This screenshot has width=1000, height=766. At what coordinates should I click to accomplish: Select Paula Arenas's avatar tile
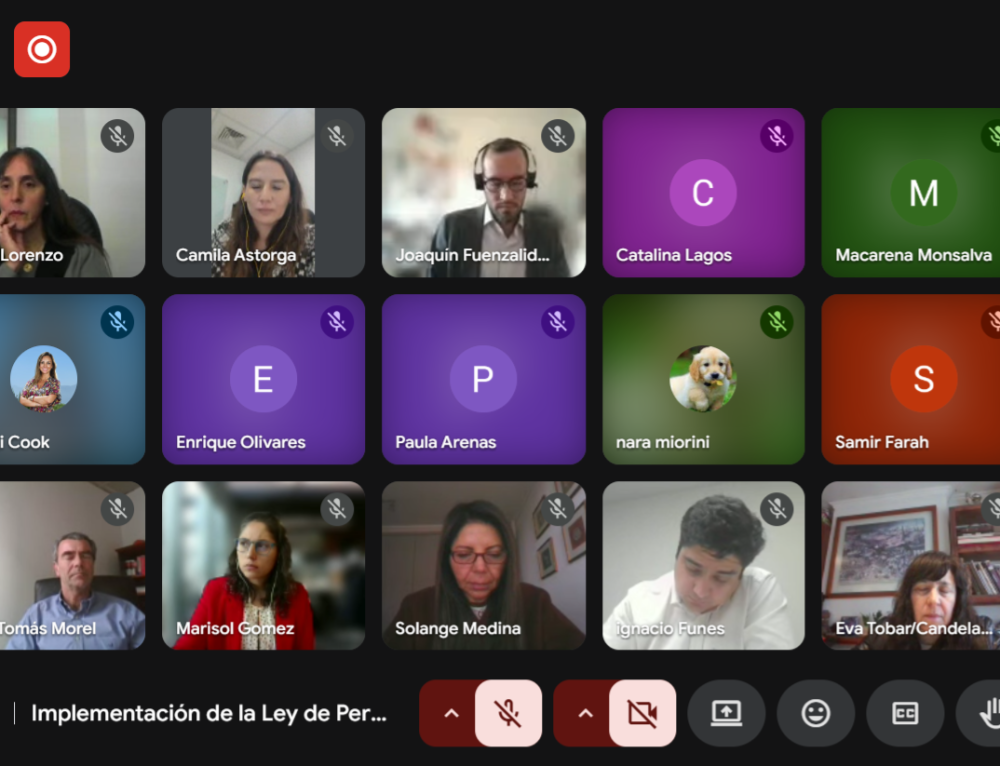483,379
